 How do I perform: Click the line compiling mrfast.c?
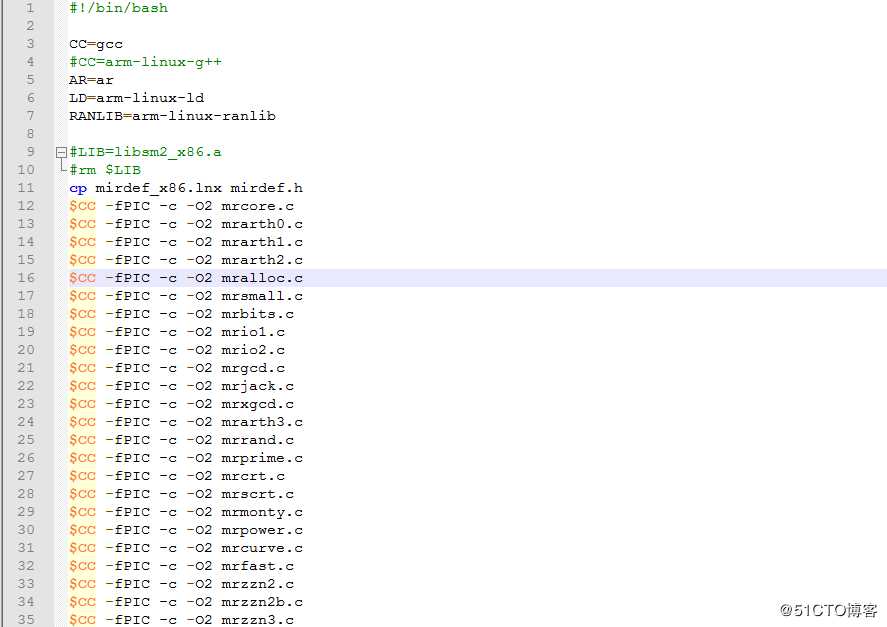[181, 566]
